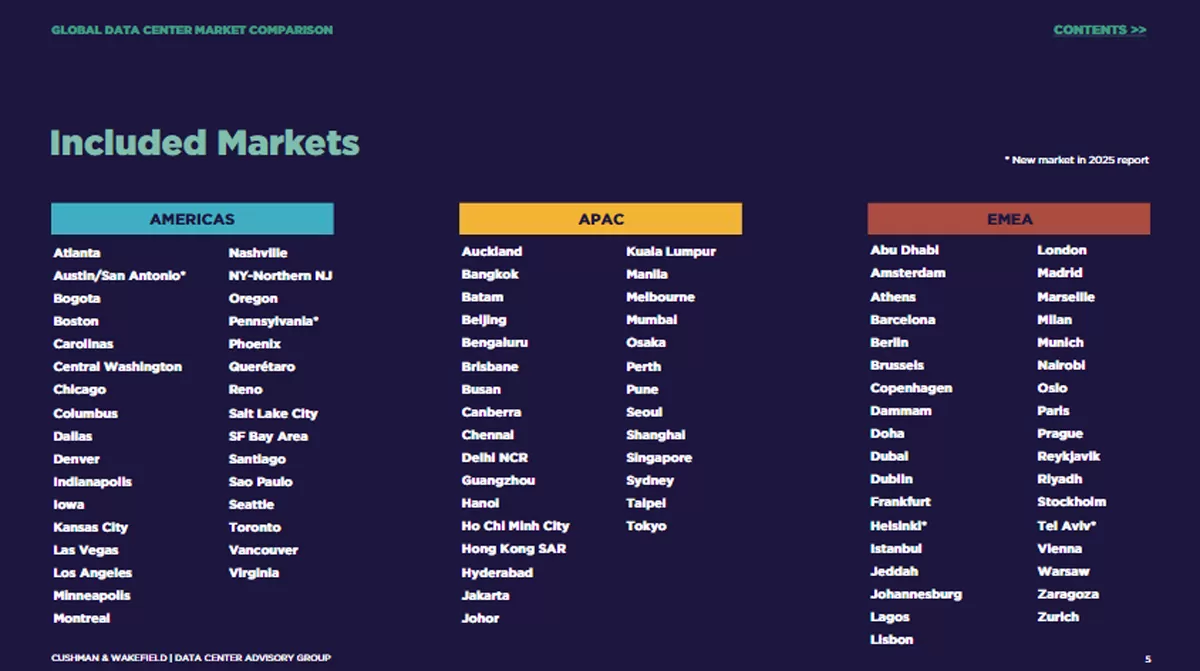Click Austin/San Antonio* in Americas list
The width and height of the screenshot is (1200, 671).
coord(120,275)
